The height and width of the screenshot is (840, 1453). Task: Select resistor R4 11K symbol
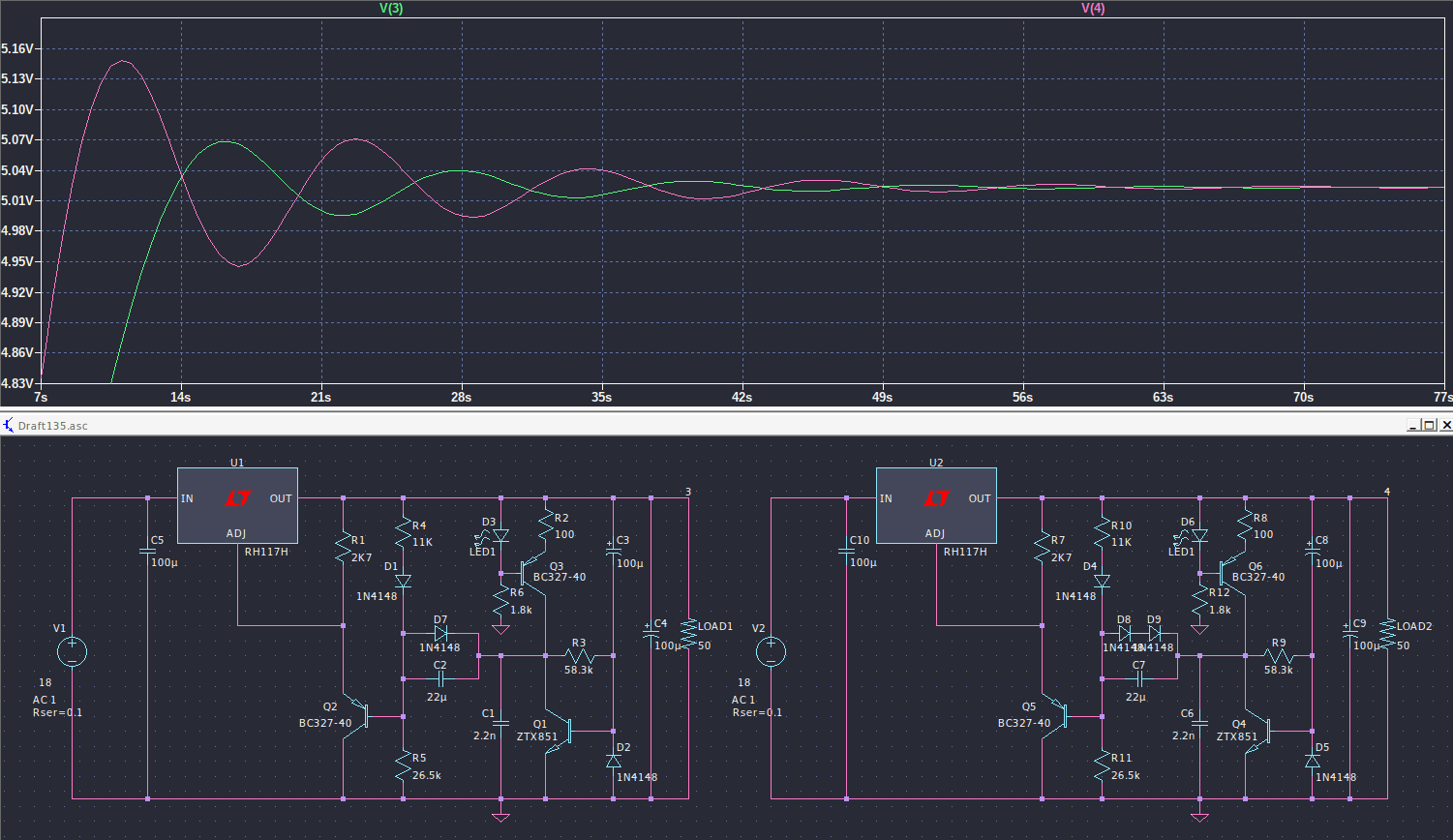click(x=404, y=530)
